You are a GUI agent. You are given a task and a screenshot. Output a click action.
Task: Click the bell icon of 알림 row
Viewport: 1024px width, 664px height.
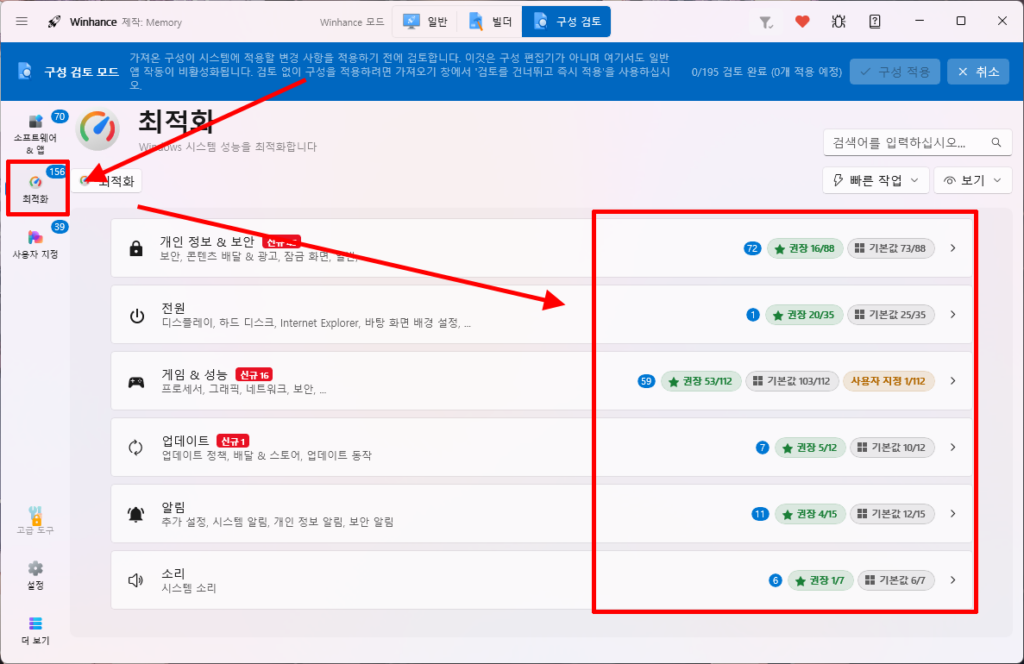[136, 514]
